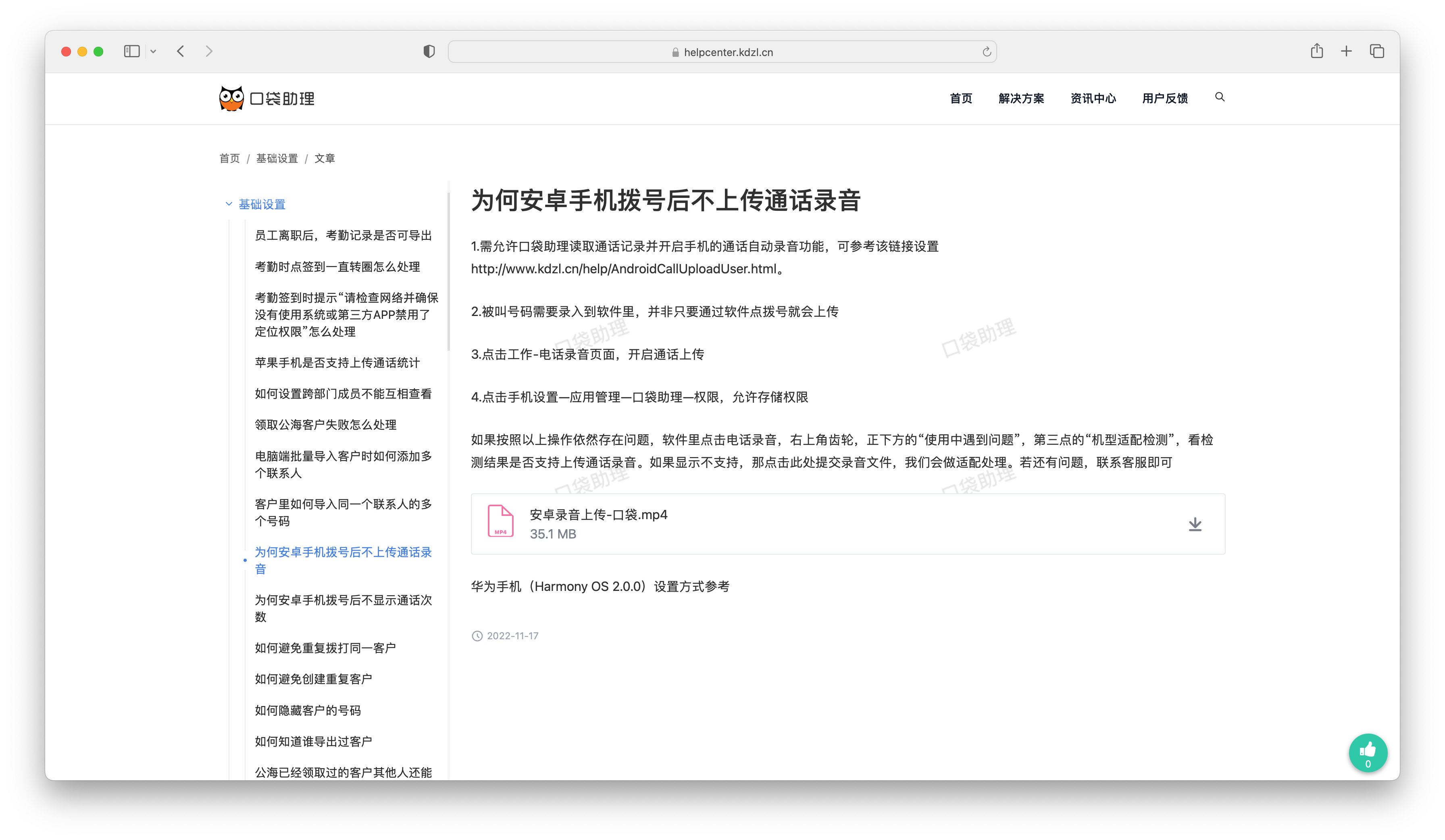1445x840 pixels.
Task: Open 用户反馈 navigation item
Action: coord(1165,99)
